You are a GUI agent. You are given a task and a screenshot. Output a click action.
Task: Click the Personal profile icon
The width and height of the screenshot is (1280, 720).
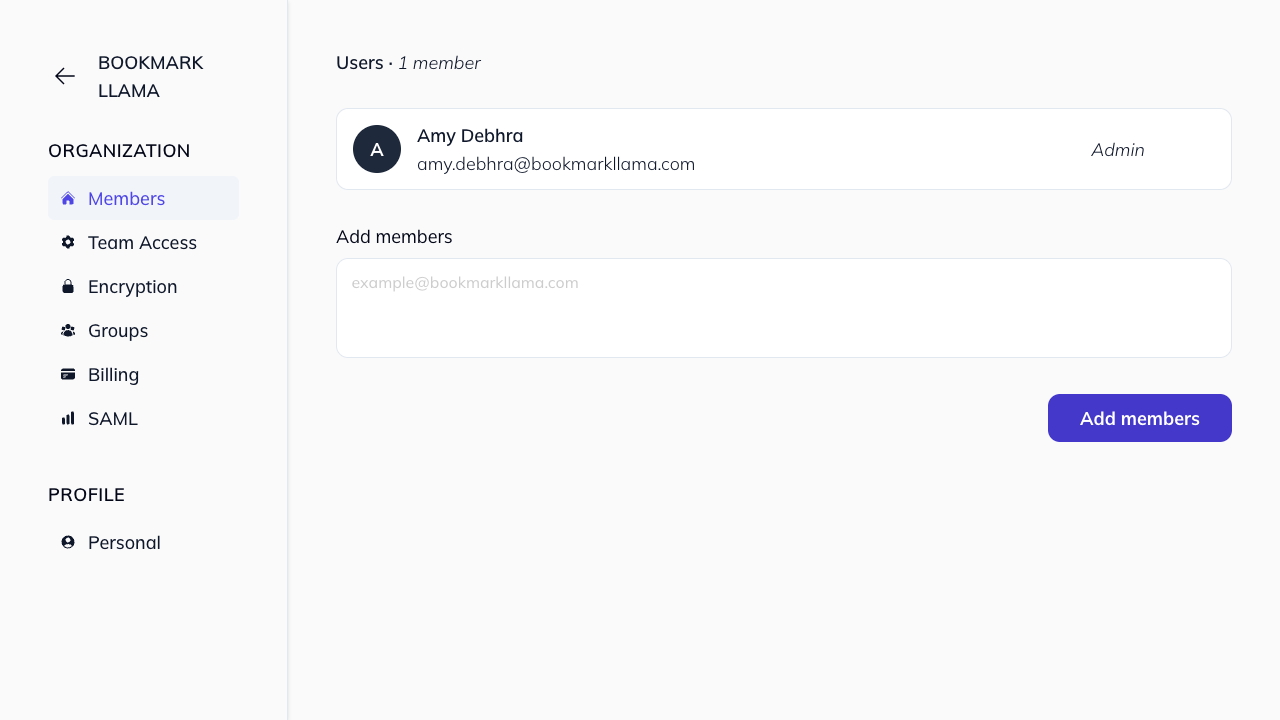(x=68, y=542)
